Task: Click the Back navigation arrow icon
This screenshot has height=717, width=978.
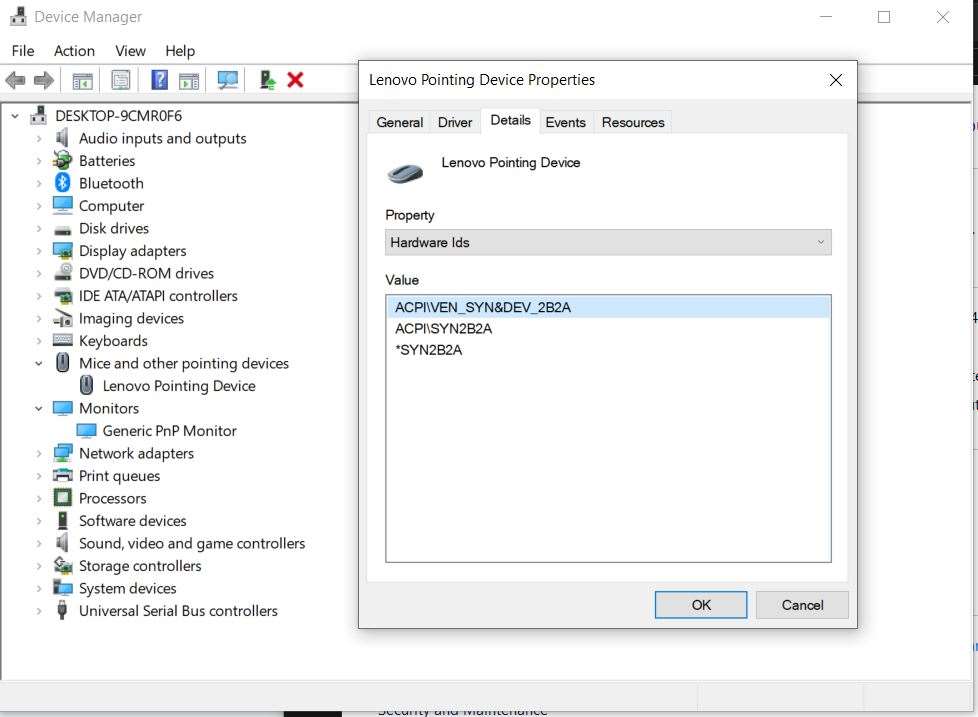Action: click(15, 80)
